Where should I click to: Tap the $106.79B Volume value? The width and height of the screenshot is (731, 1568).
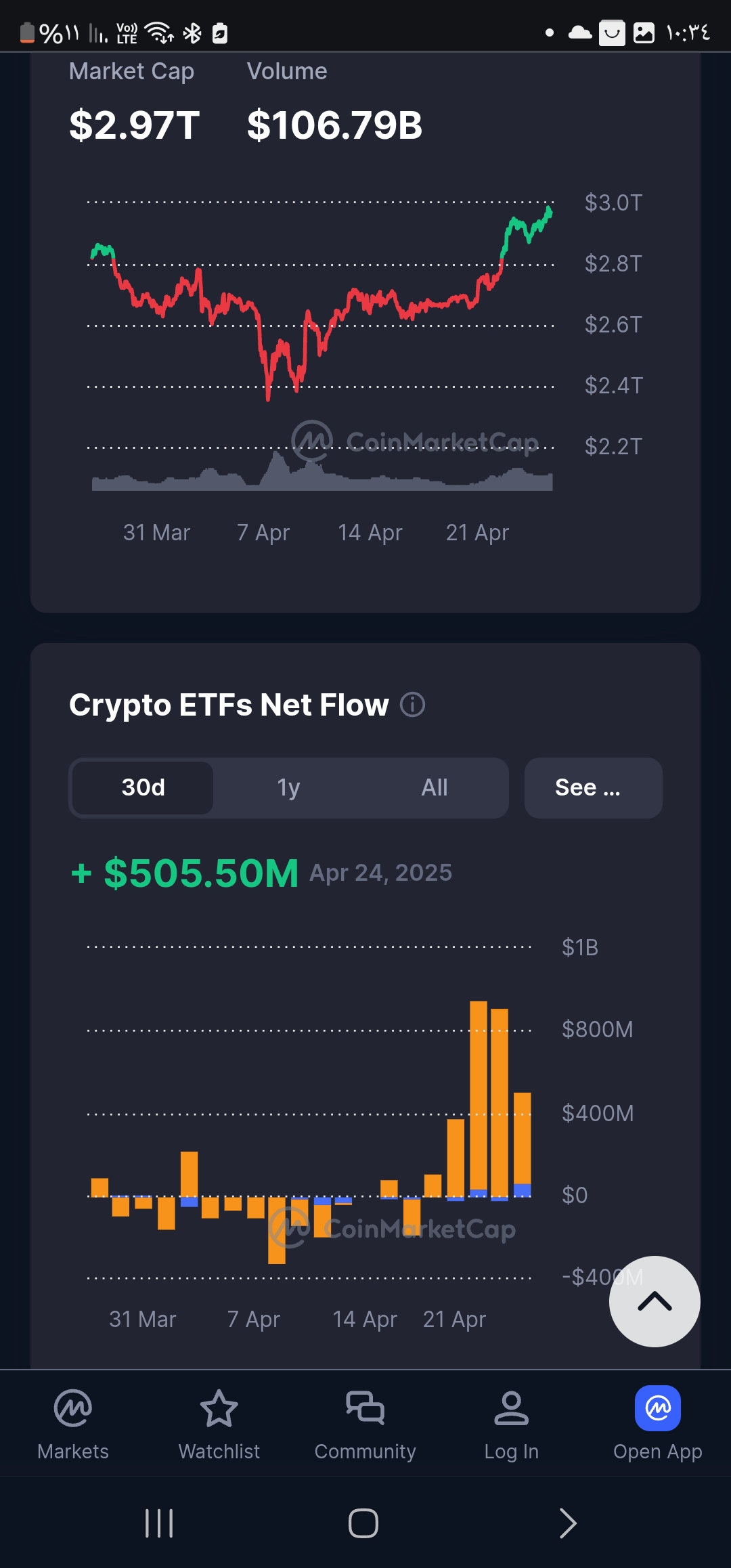click(x=334, y=125)
